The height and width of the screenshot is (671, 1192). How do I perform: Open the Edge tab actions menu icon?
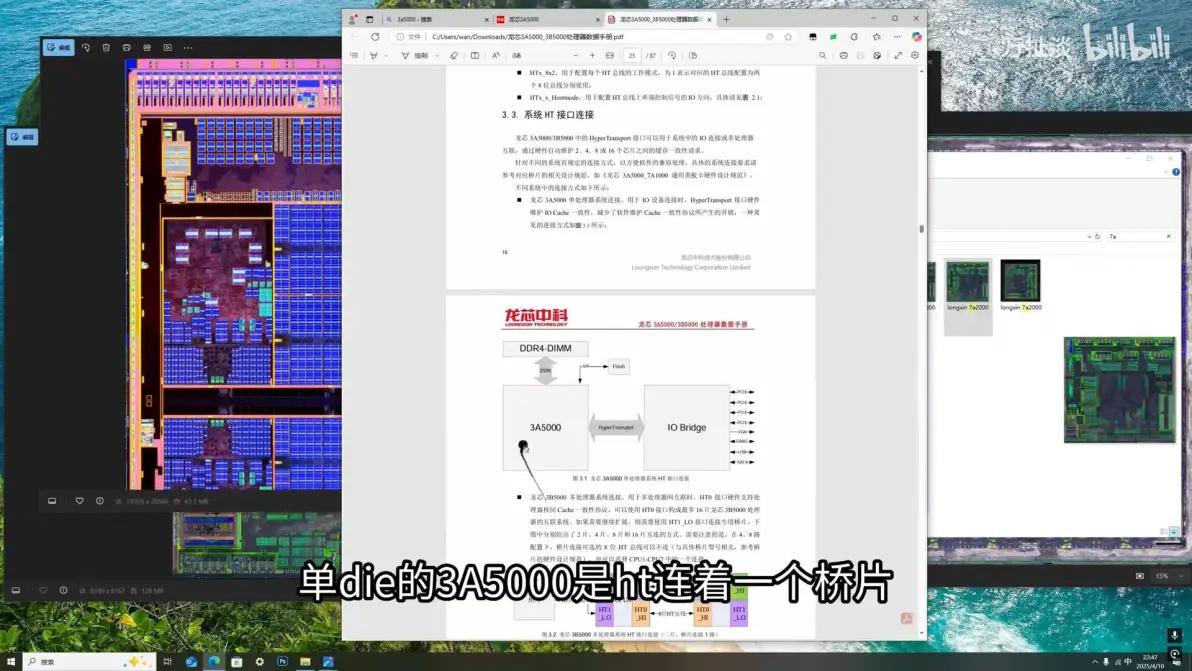pos(369,19)
